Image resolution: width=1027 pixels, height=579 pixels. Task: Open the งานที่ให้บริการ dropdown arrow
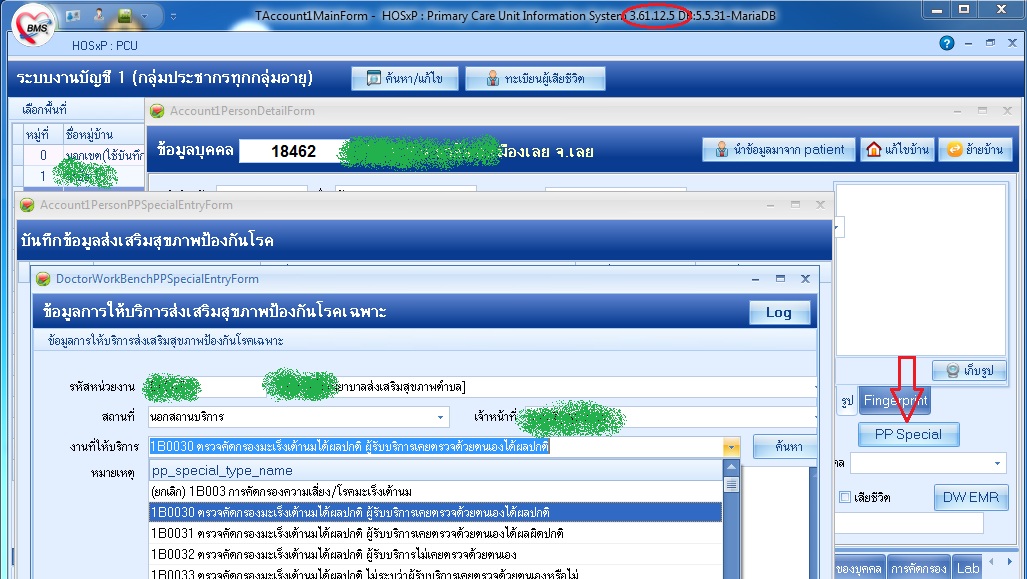coord(730,446)
